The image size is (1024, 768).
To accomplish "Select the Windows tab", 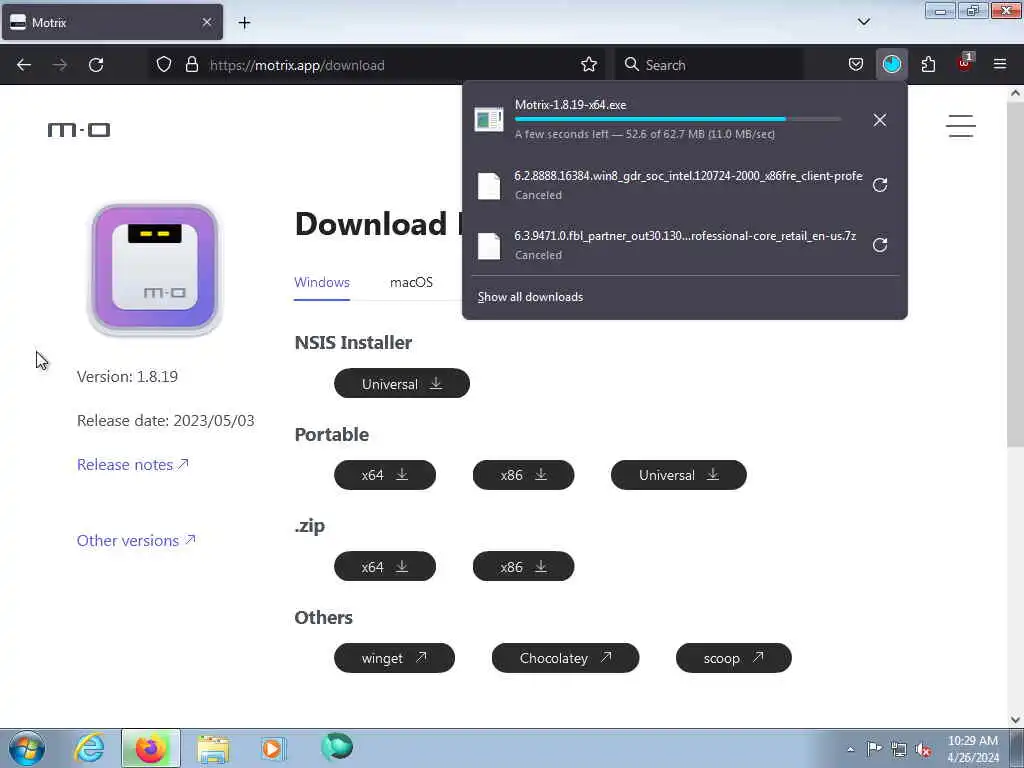I will point(322,283).
